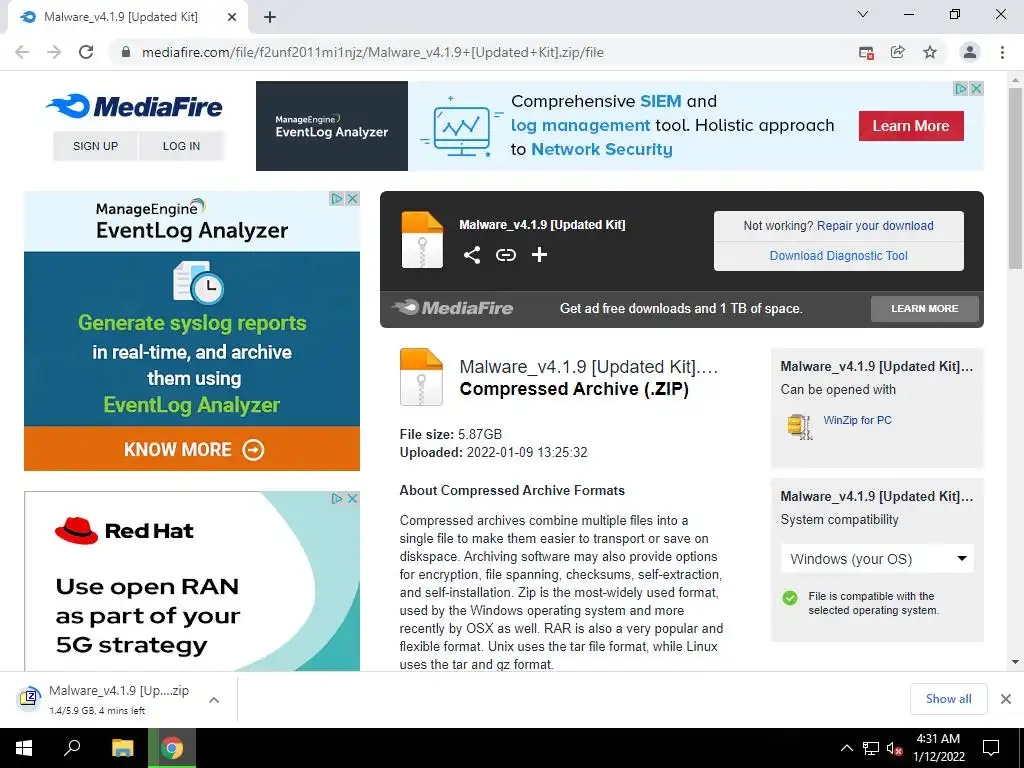Click the WinZip for PC icon
1024x768 pixels.
[x=800, y=426]
